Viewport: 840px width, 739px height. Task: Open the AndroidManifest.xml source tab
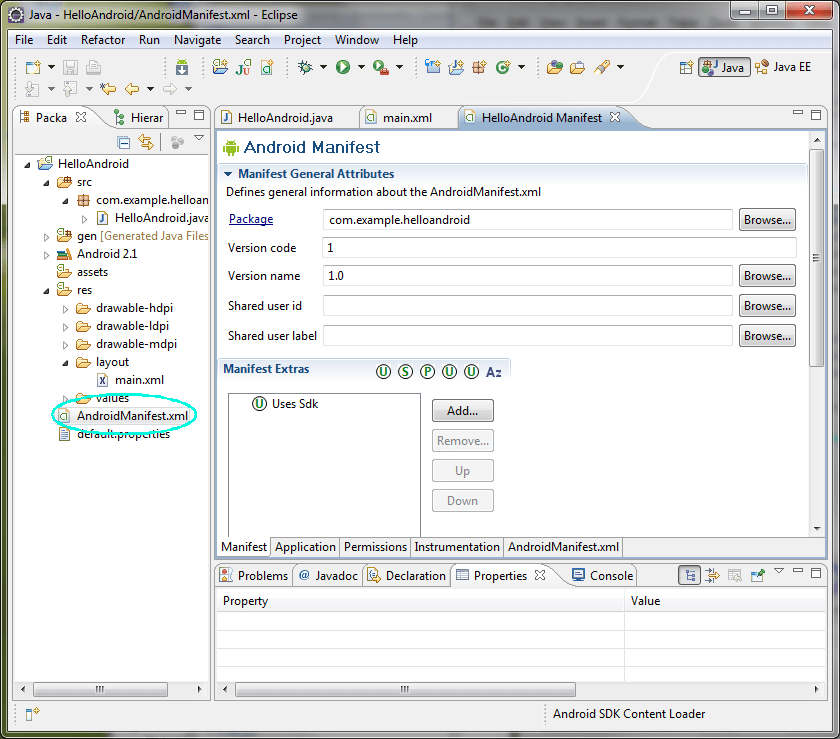coord(563,547)
